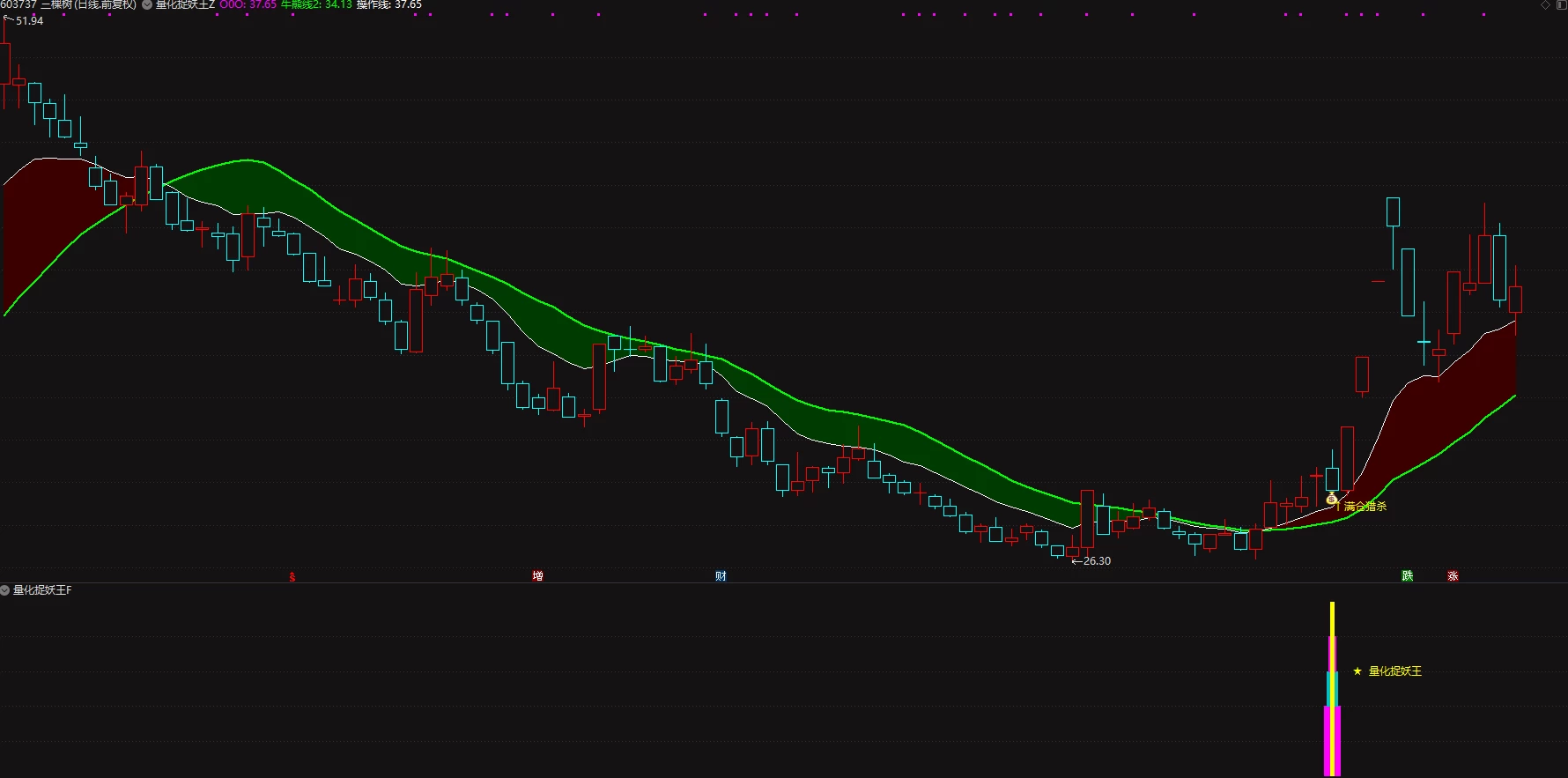Click the magenta OOO: 37.65 value
The image size is (1568, 778).
(x=248, y=4)
